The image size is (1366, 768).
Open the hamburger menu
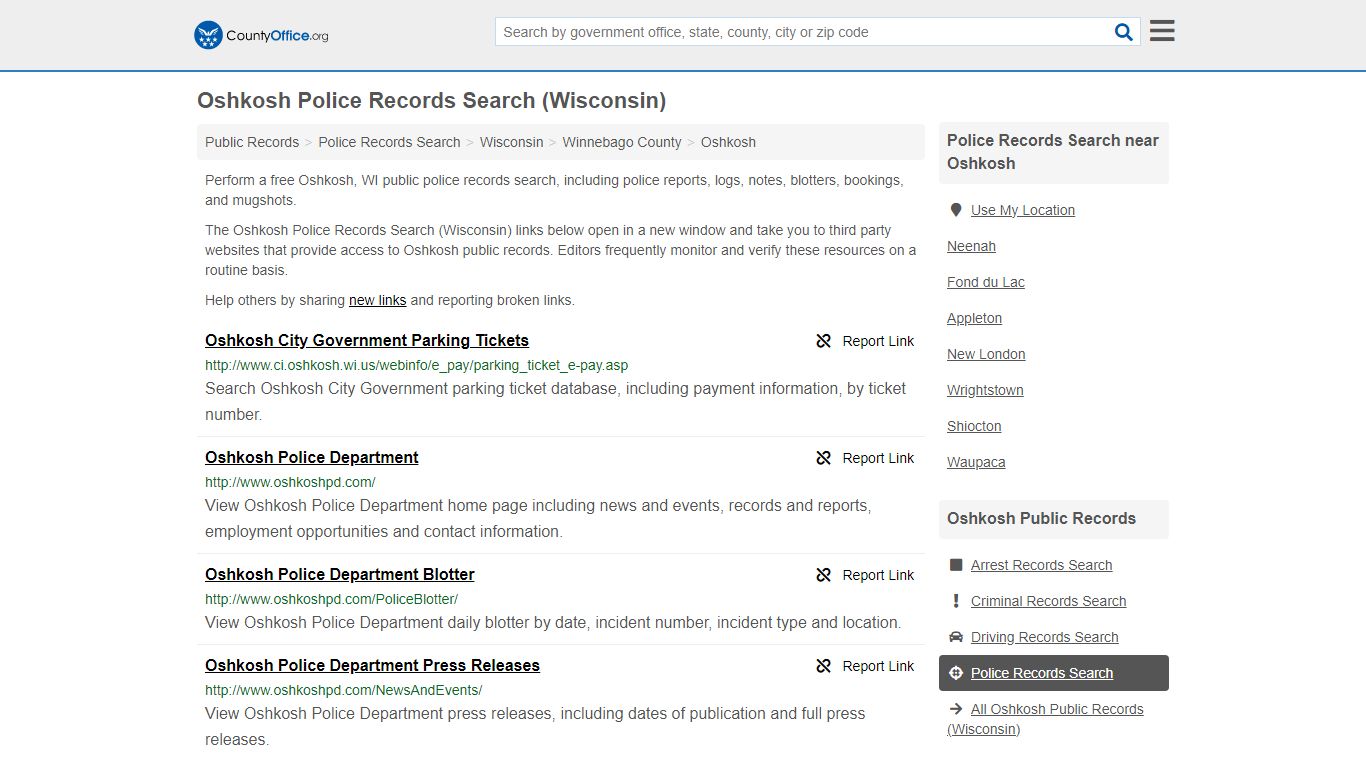point(1162,31)
